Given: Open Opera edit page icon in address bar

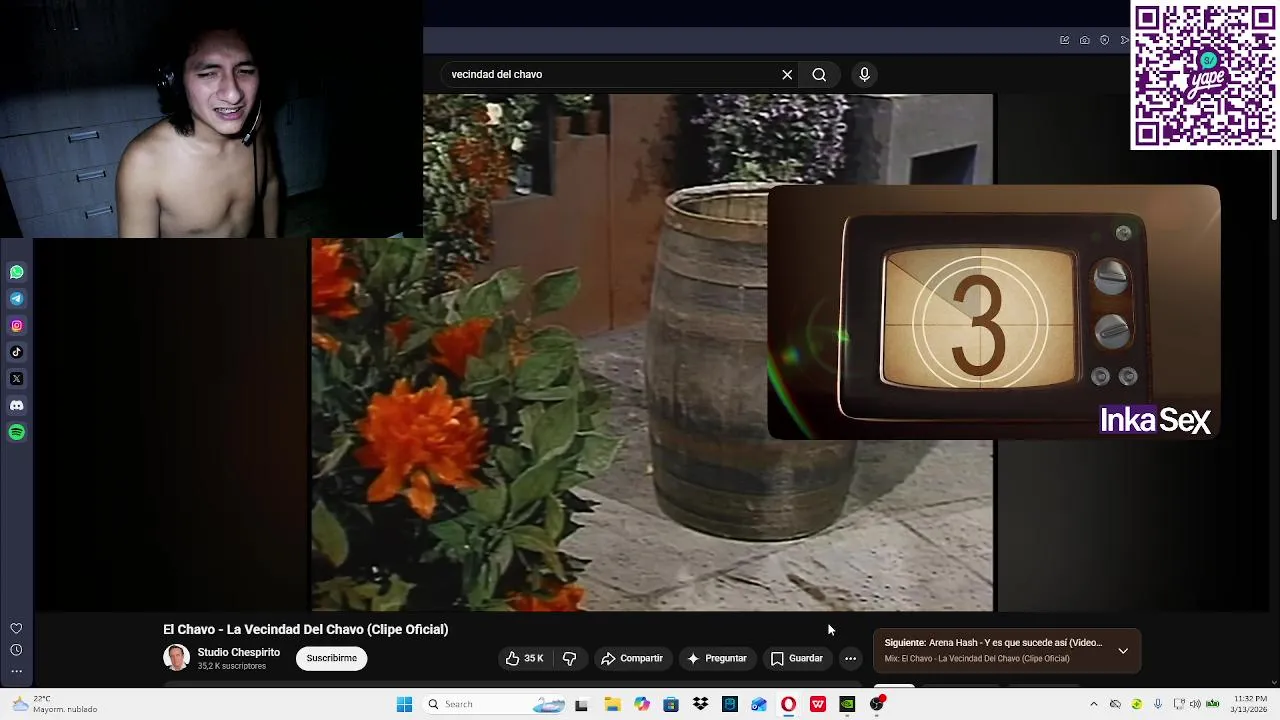Looking at the screenshot, I should pyautogui.click(x=1064, y=40).
